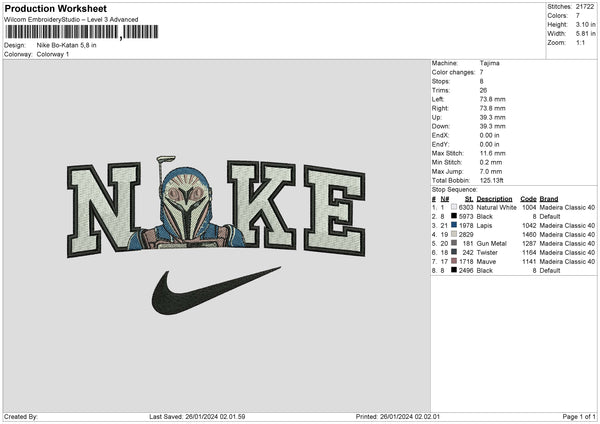Click the 'Up:' value 39.3 mm
This screenshot has width=600, height=424.
click(492, 117)
